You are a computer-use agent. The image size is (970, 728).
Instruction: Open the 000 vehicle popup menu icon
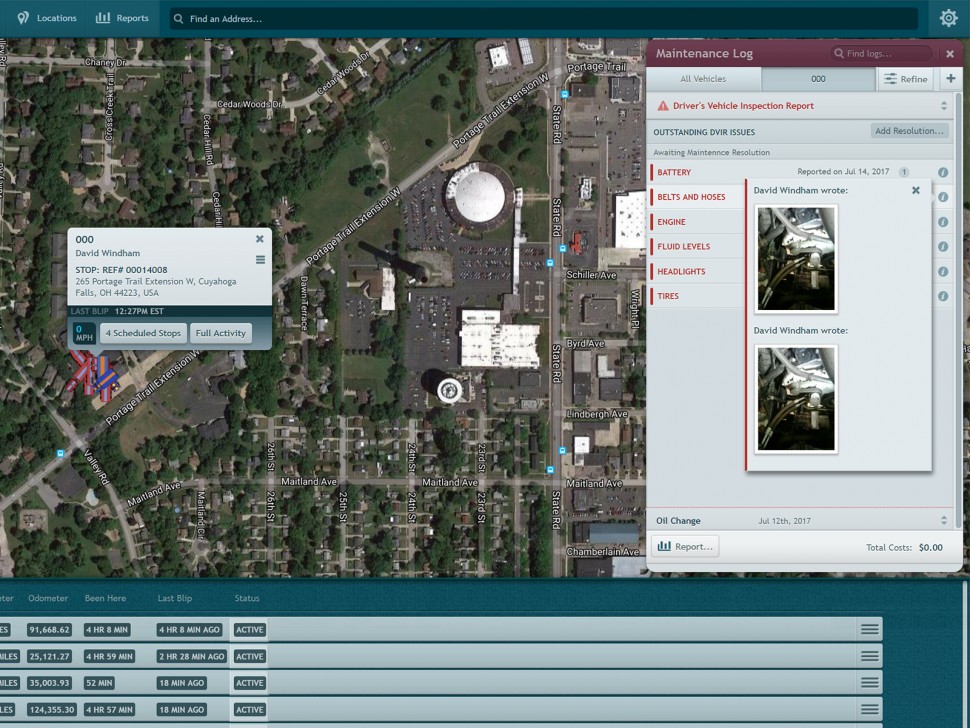[260, 260]
